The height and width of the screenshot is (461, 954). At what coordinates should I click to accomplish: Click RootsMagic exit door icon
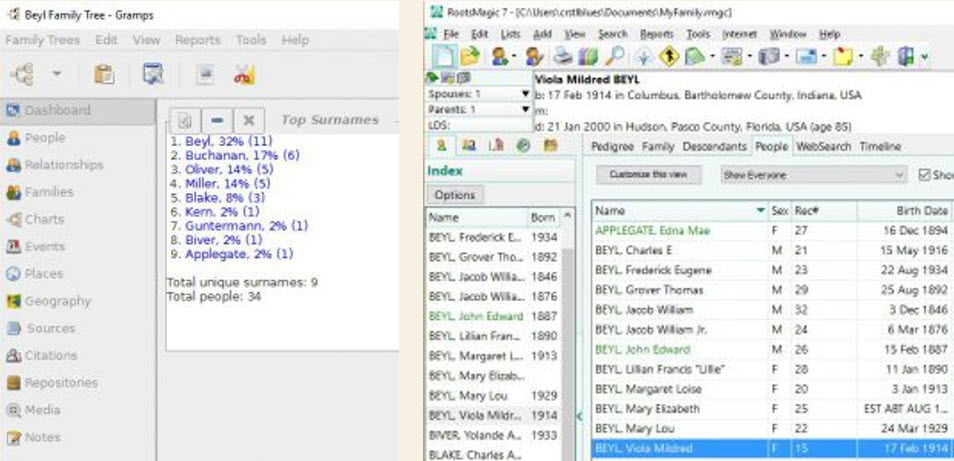[x=907, y=57]
